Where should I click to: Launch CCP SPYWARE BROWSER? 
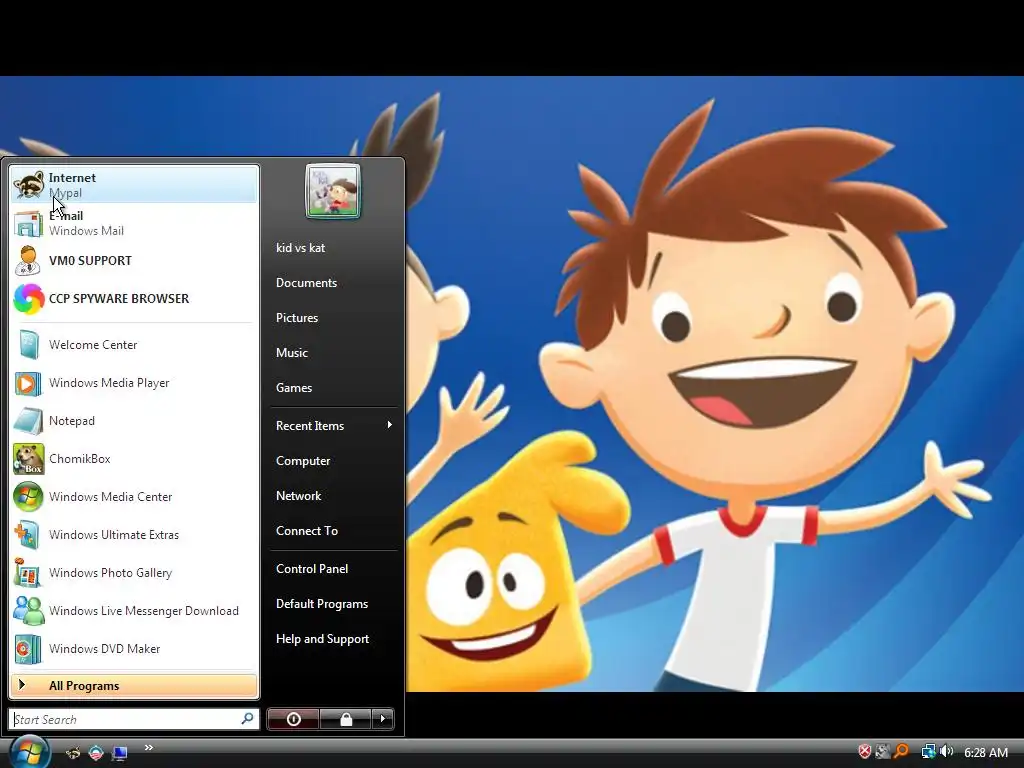(x=134, y=298)
